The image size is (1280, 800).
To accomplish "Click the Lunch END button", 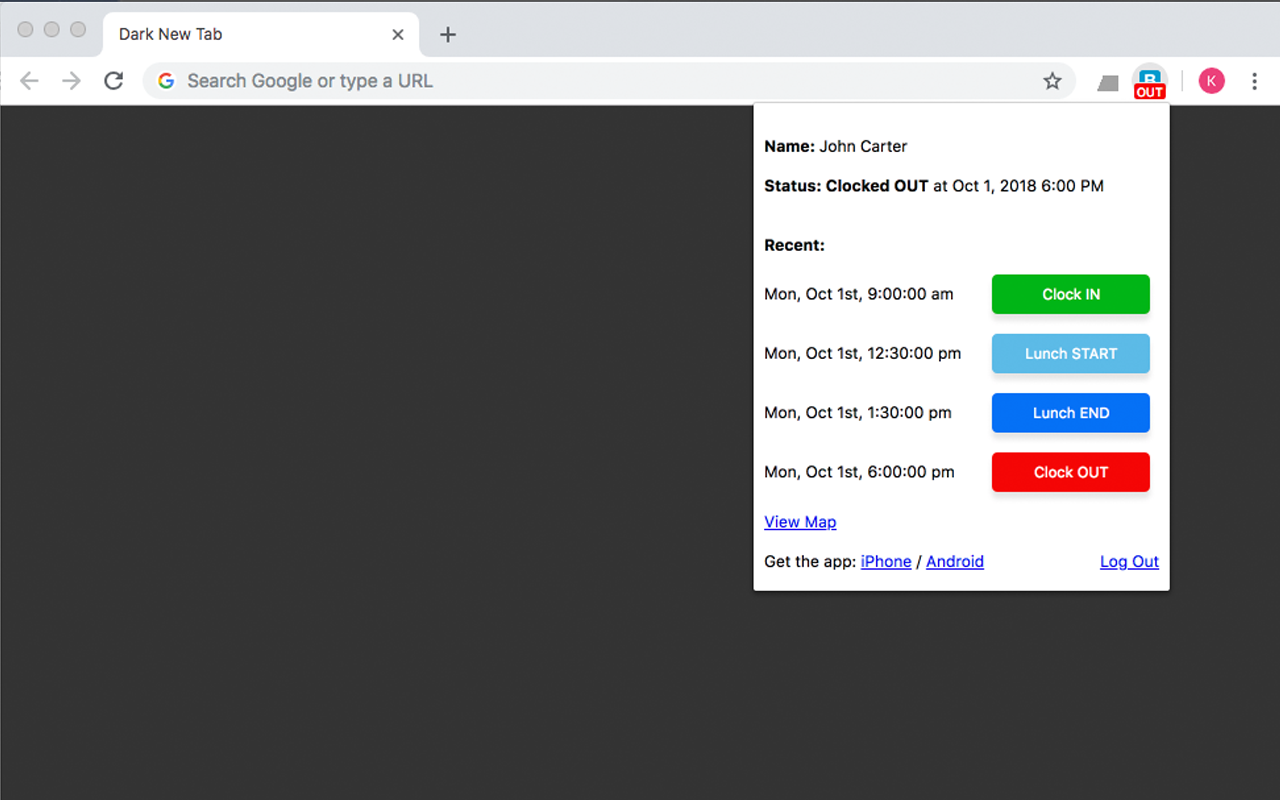I will (x=1070, y=412).
